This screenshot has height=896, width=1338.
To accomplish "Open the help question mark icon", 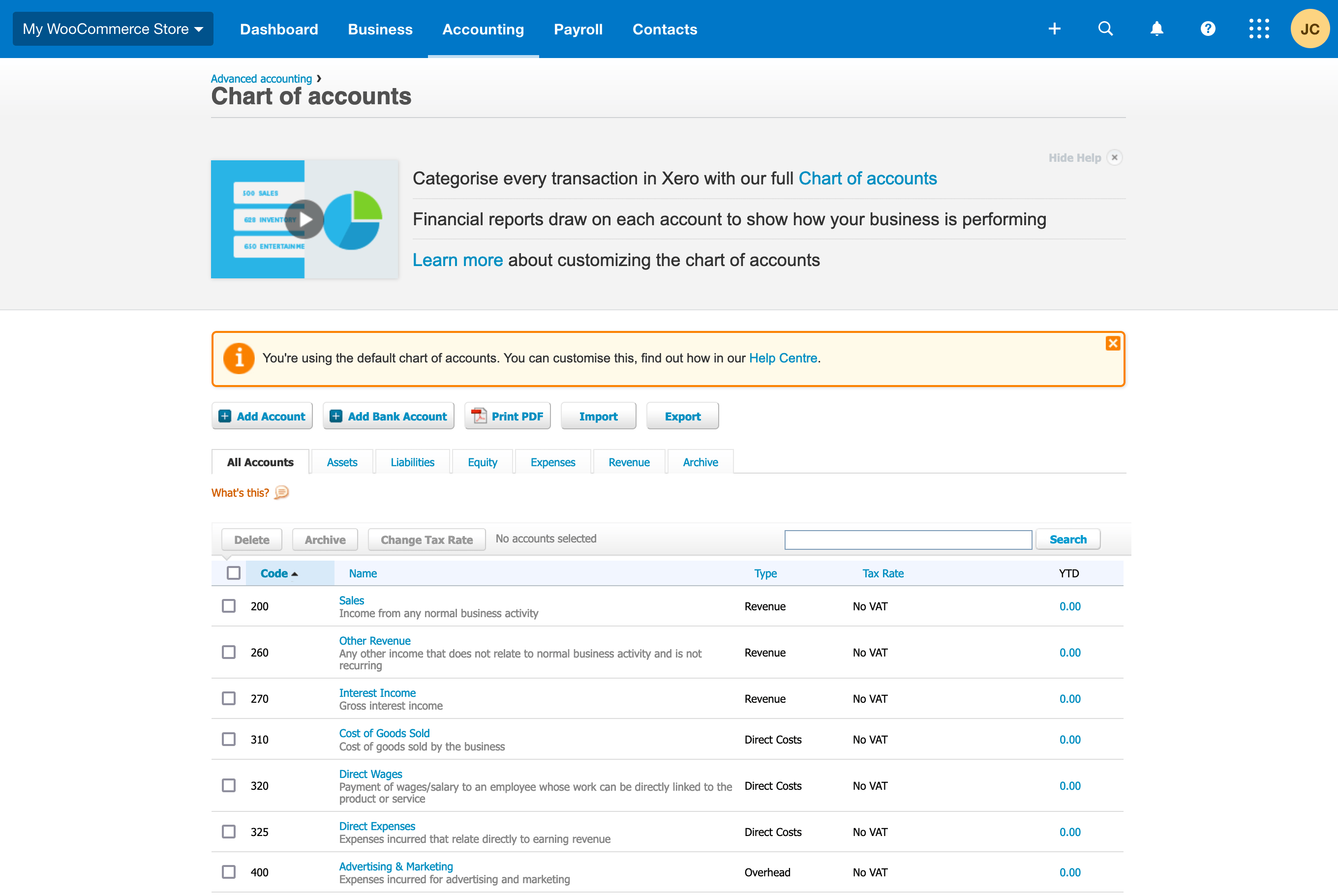I will pyautogui.click(x=1207, y=28).
